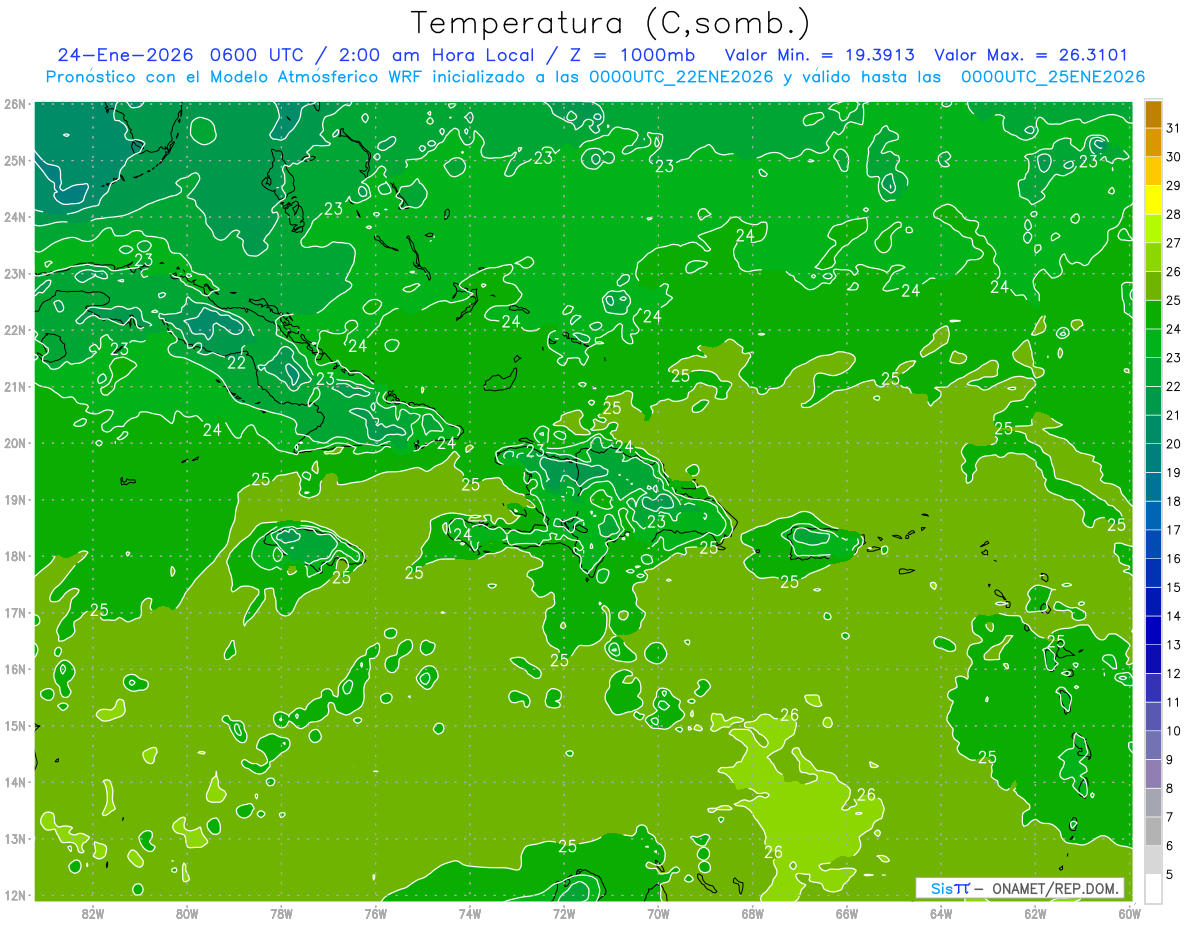Click the valid-until time '0000UTC_25ENE2026'

1052,77
